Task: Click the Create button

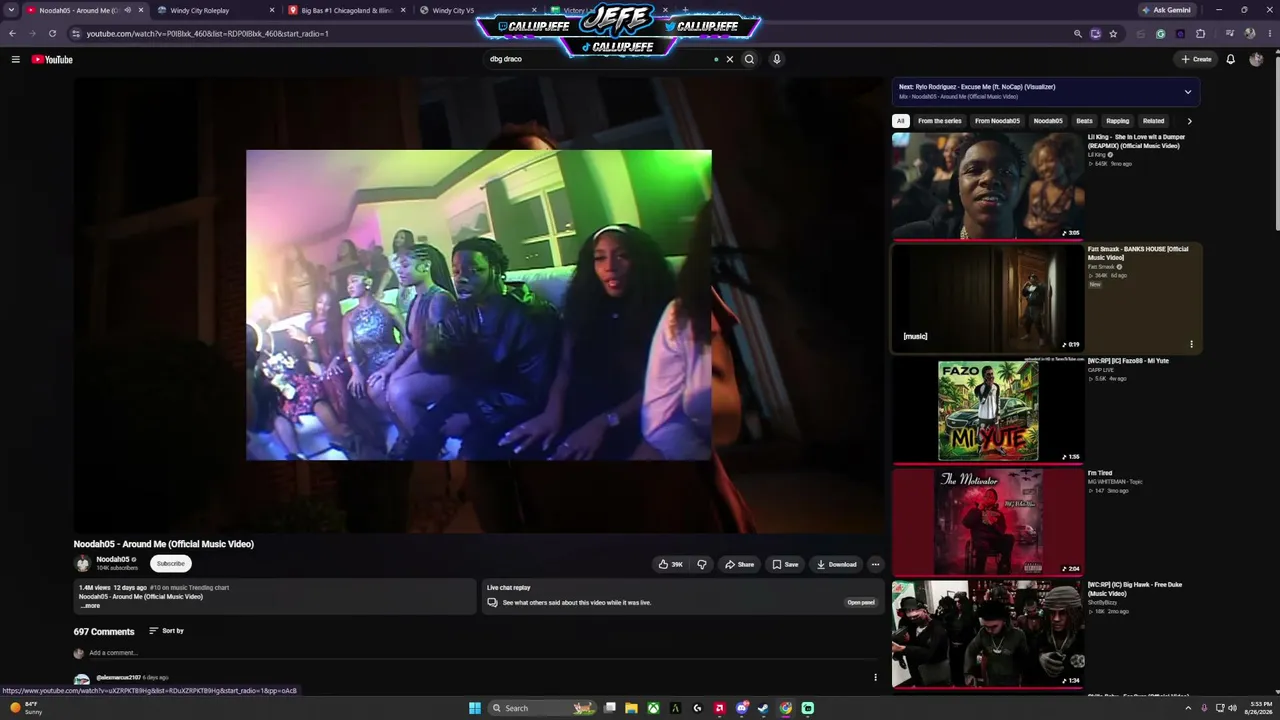Action: coord(1196,59)
